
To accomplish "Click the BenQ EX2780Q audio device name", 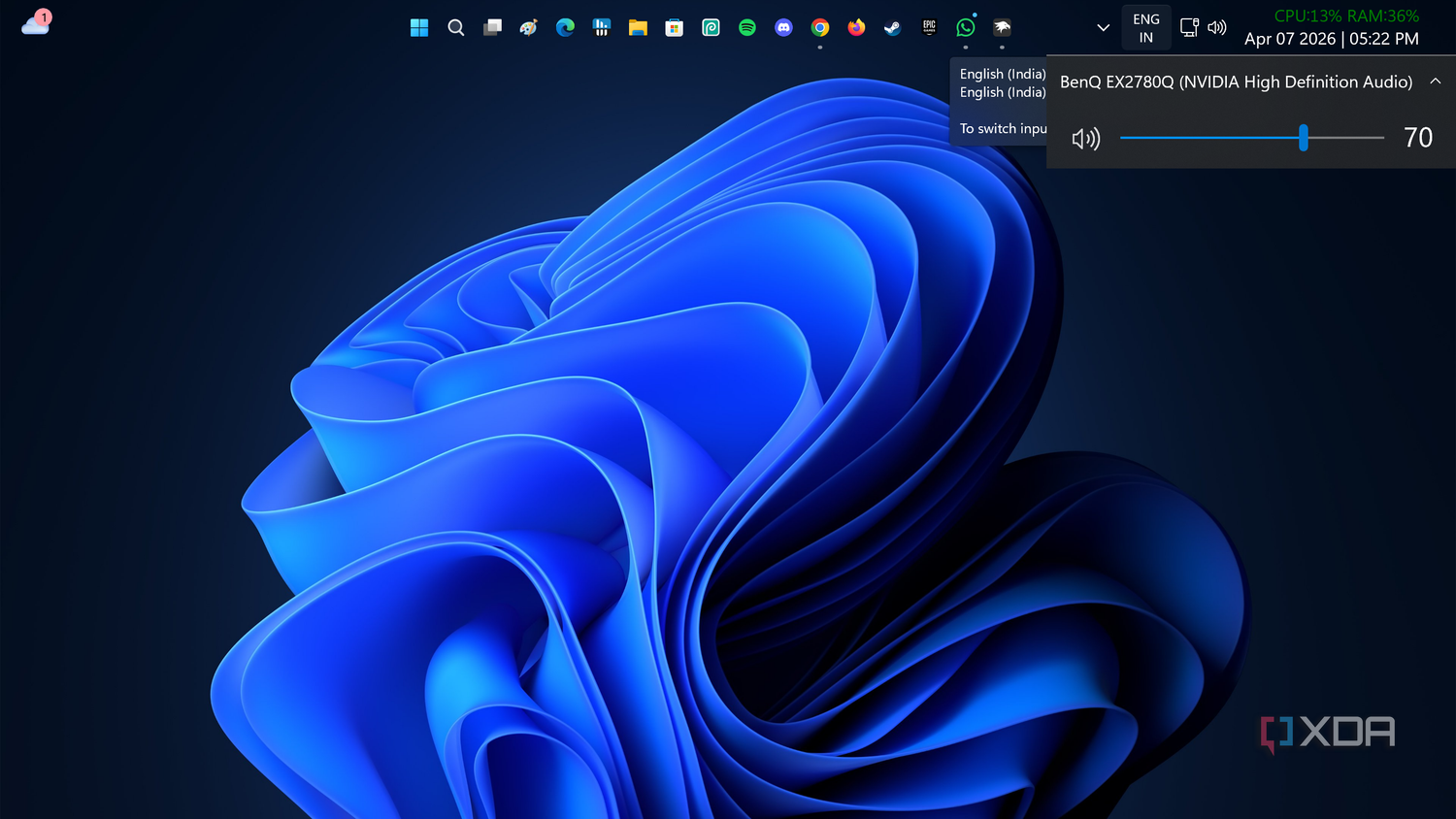I will point(1236,82).
